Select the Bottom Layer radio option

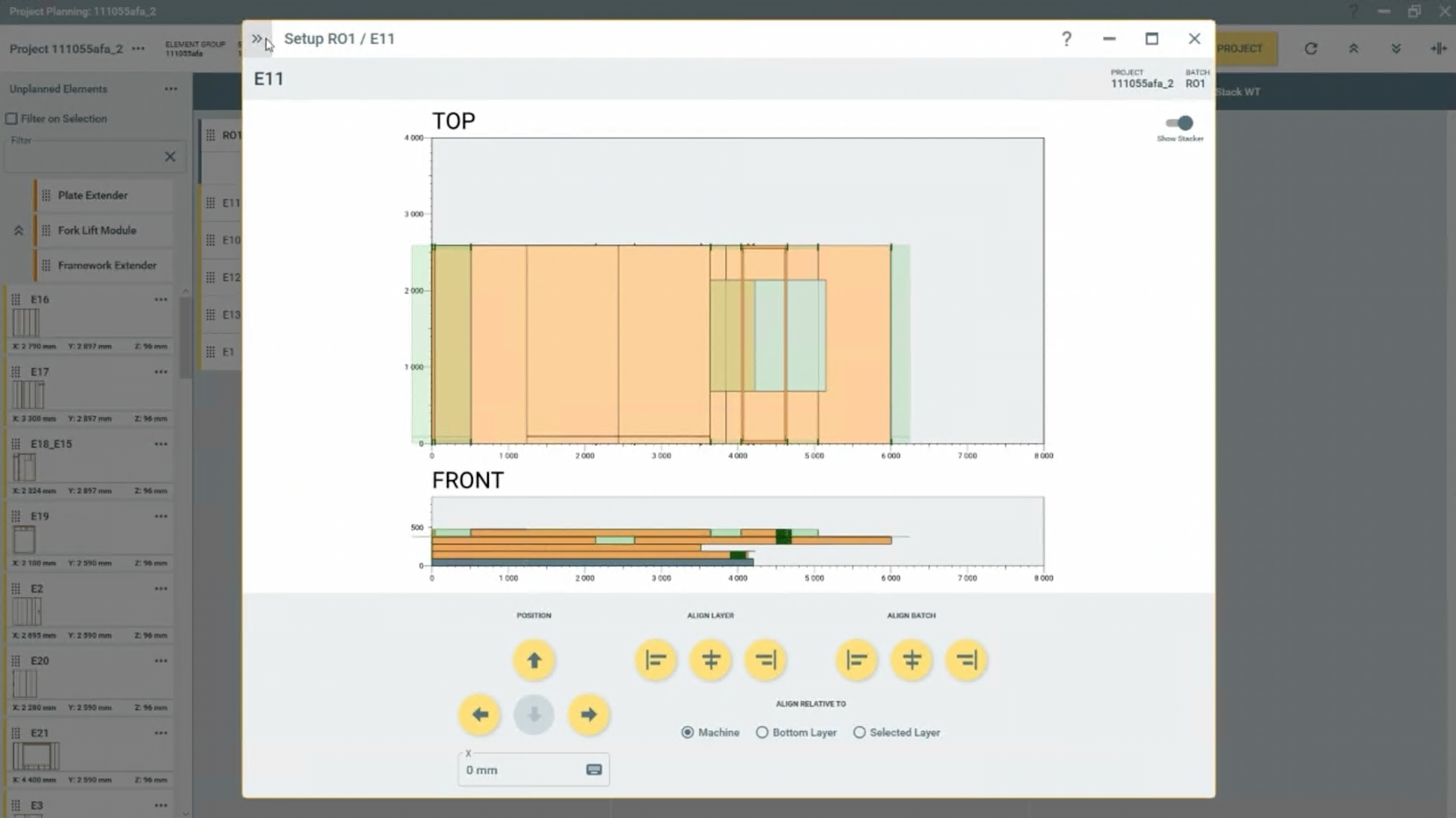click(x=762, y=732)
